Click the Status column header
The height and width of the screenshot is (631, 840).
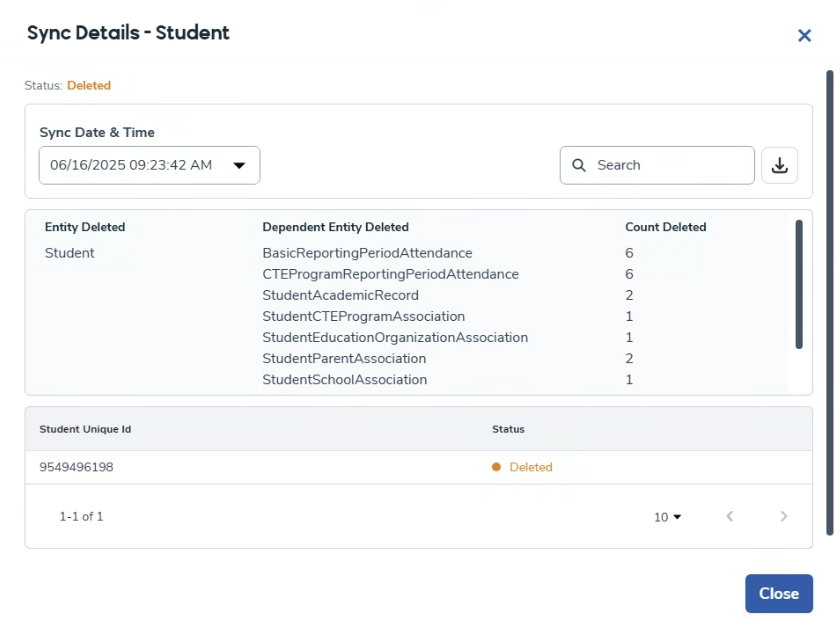[x=508, y=429]
